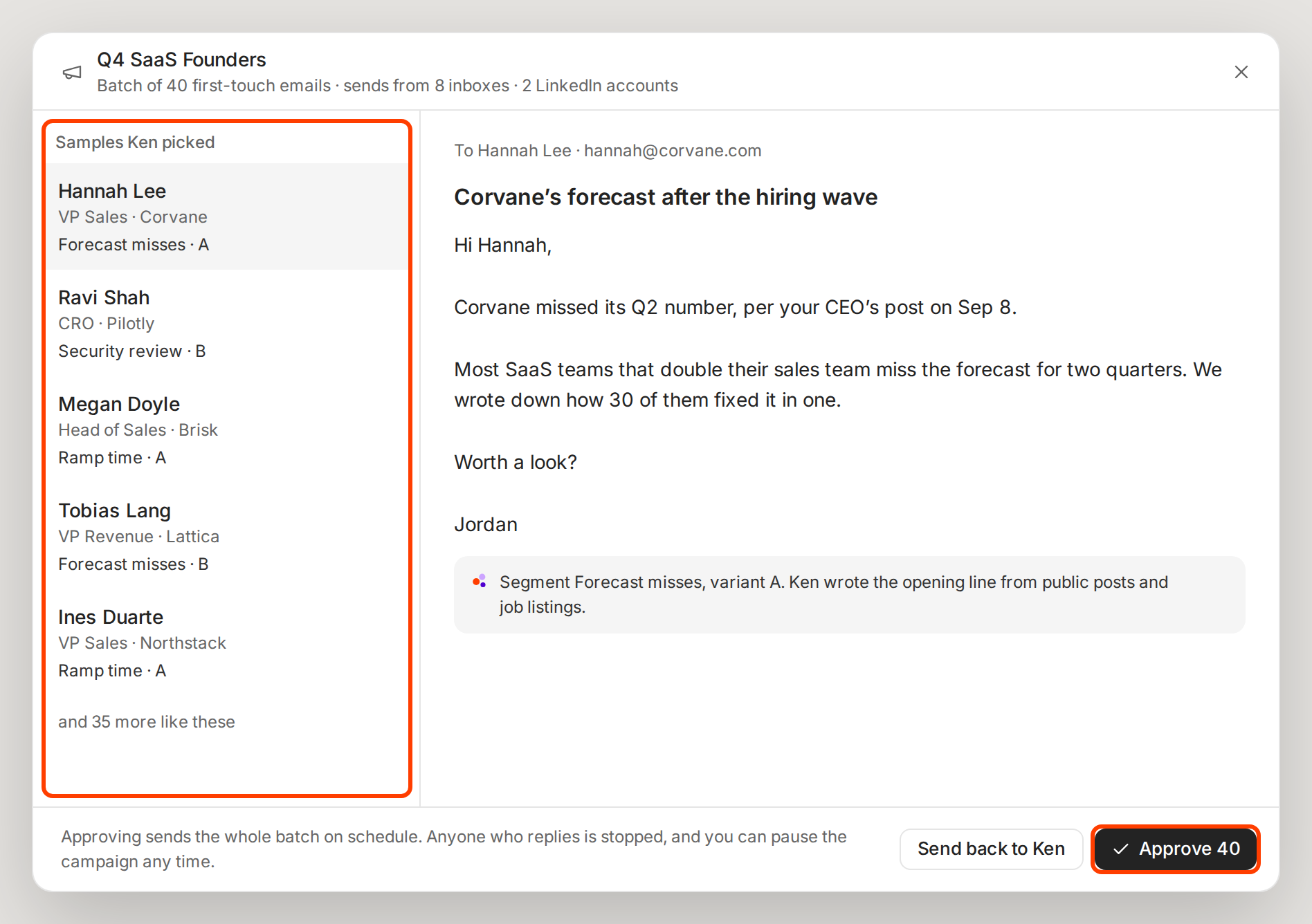Screen dimensions: 1312x924
Task: Click 'Security review · B' label
Action: tap(131, 351)
